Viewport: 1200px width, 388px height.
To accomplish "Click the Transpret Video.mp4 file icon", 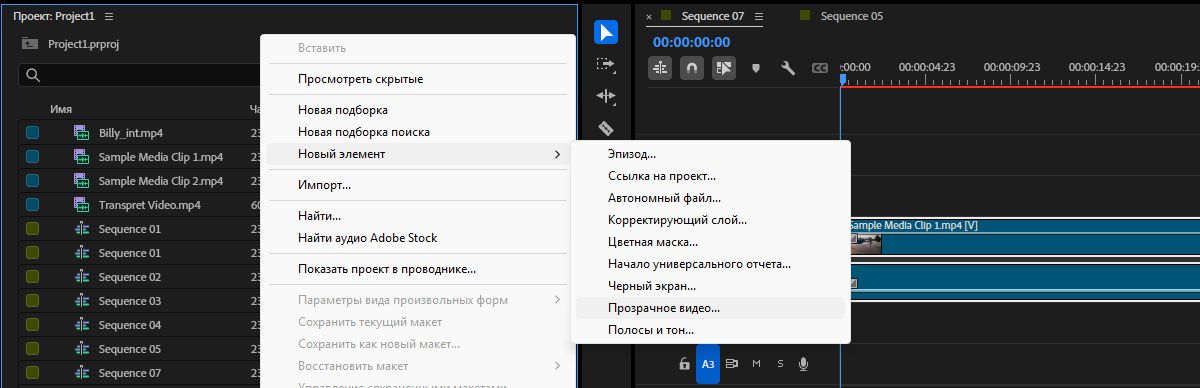I will pyautogui.click(x=82, y=205).
